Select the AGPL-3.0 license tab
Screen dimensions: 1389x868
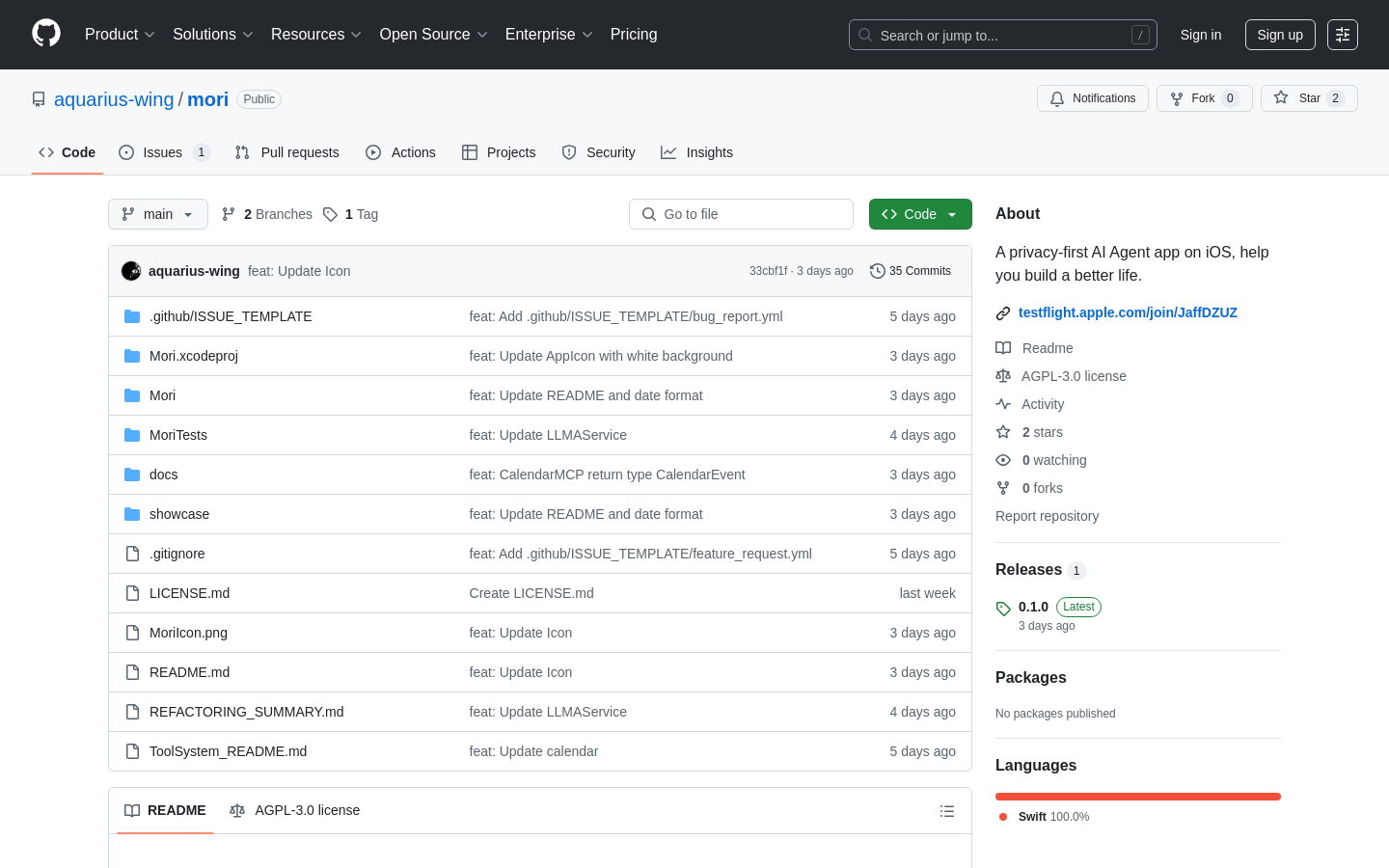[x=295, y=811]
